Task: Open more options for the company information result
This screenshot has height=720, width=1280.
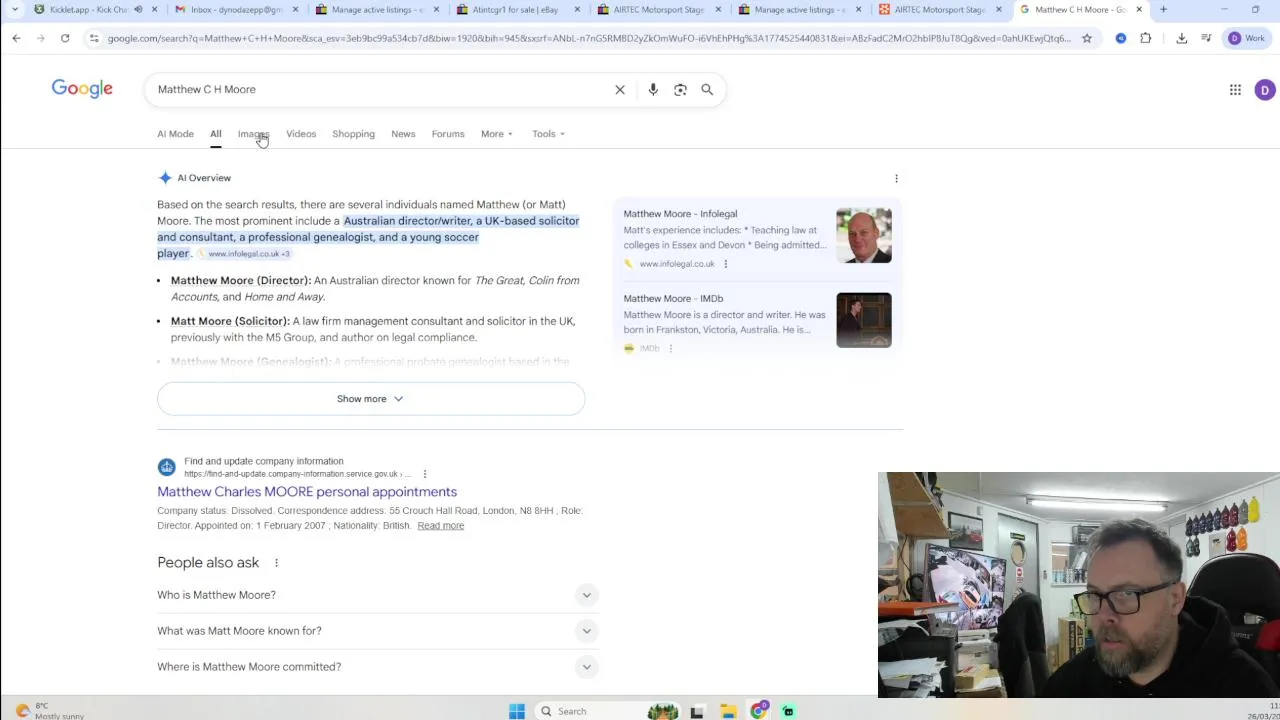Action: click(x=424, y=474)
